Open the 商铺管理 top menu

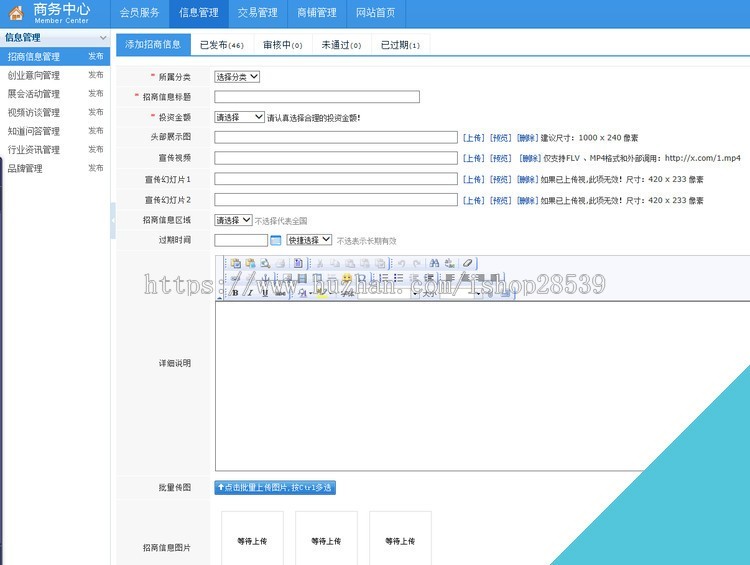[317, 13]
